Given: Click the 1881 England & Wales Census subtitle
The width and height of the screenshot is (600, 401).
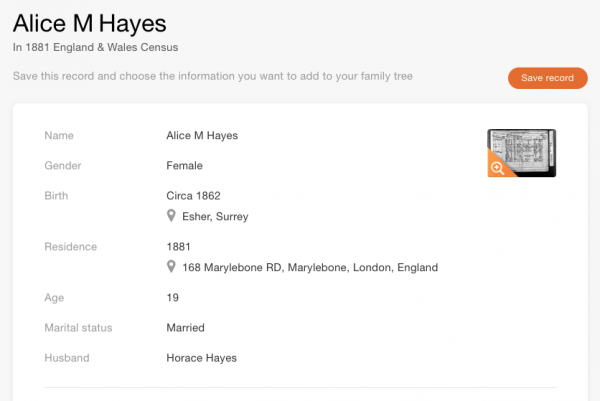Looking at the screenshot, I should [x=95, y=47].
